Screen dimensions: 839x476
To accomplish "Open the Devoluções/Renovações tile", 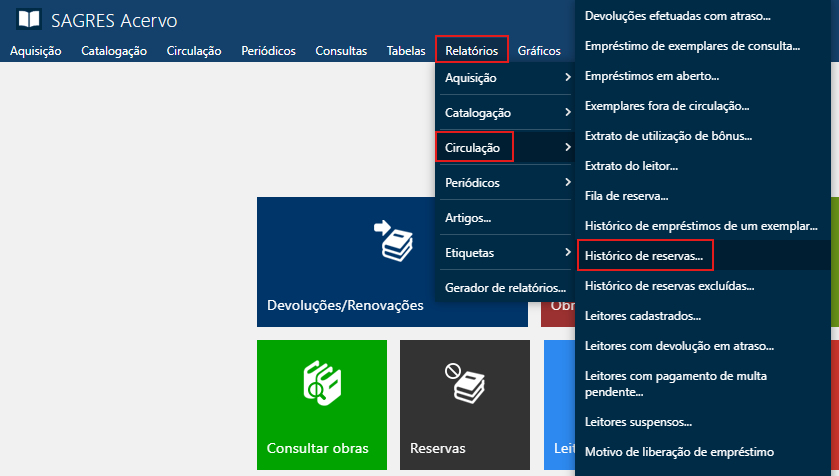I will pyautogui.click(x=392, y=262).
